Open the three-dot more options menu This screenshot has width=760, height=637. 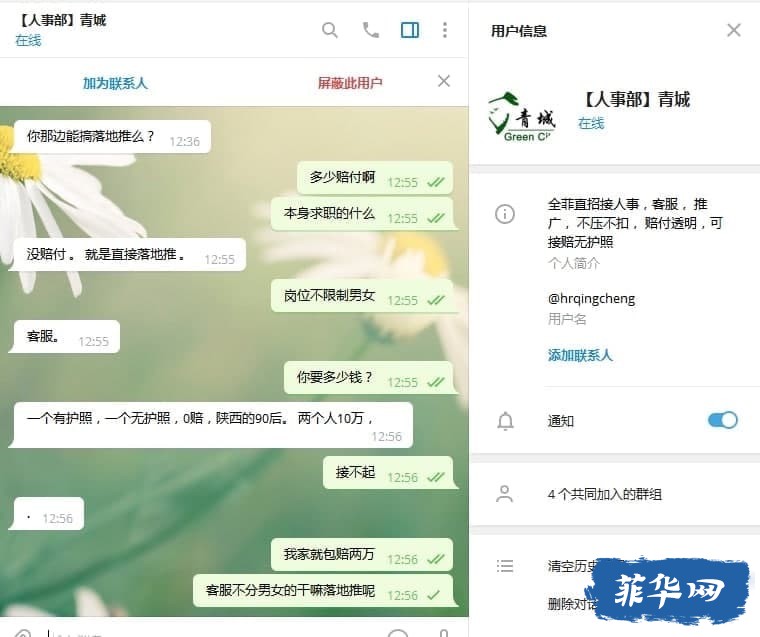pos(444,31)
